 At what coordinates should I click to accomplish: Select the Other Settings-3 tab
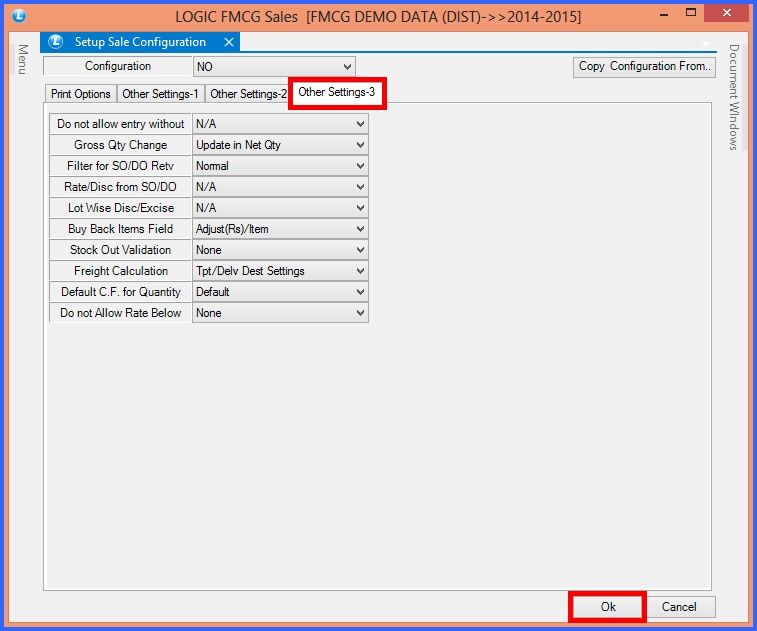click(336, 92)
